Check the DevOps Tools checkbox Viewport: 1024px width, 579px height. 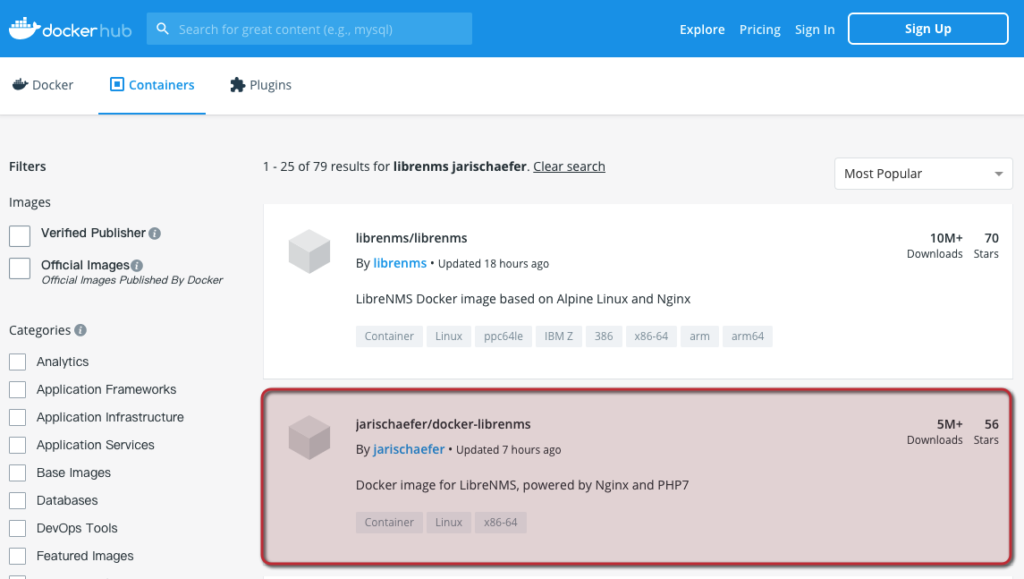click(18, 528)
